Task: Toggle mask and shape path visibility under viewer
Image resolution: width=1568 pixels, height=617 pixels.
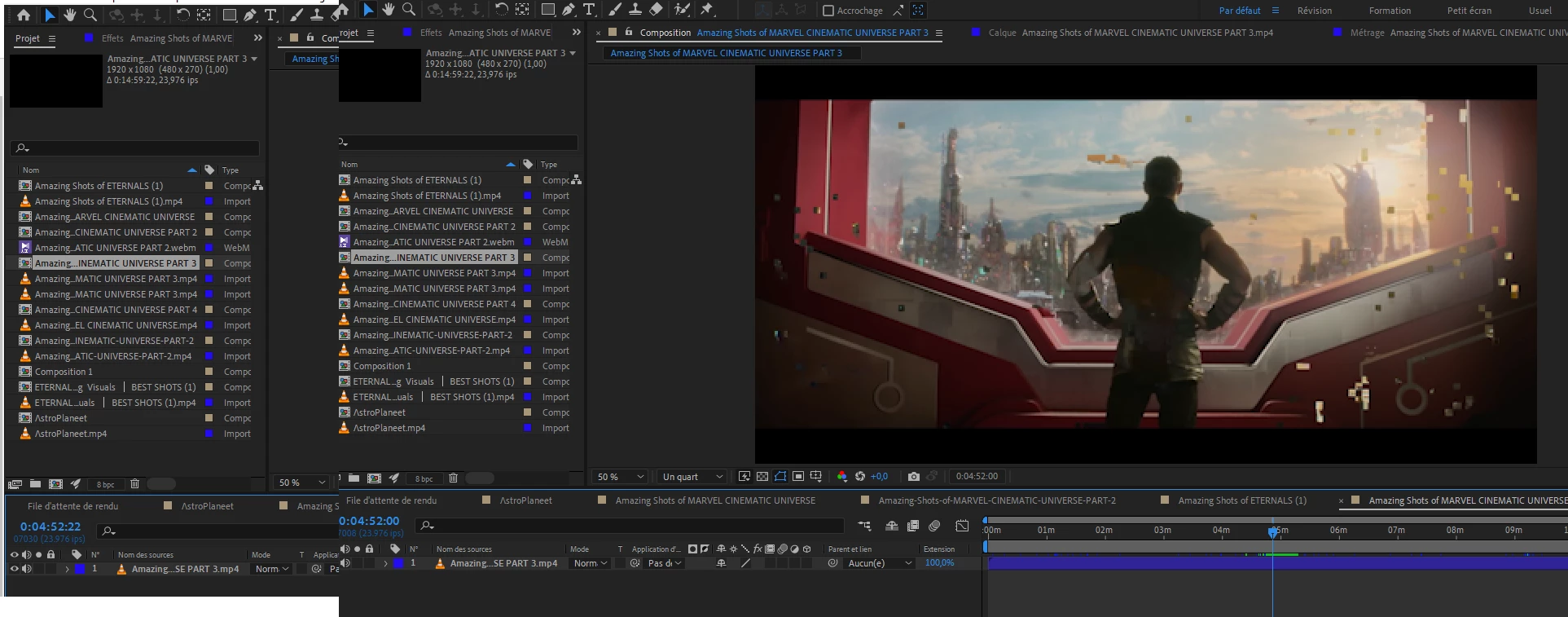Action: tap(780, 477)
